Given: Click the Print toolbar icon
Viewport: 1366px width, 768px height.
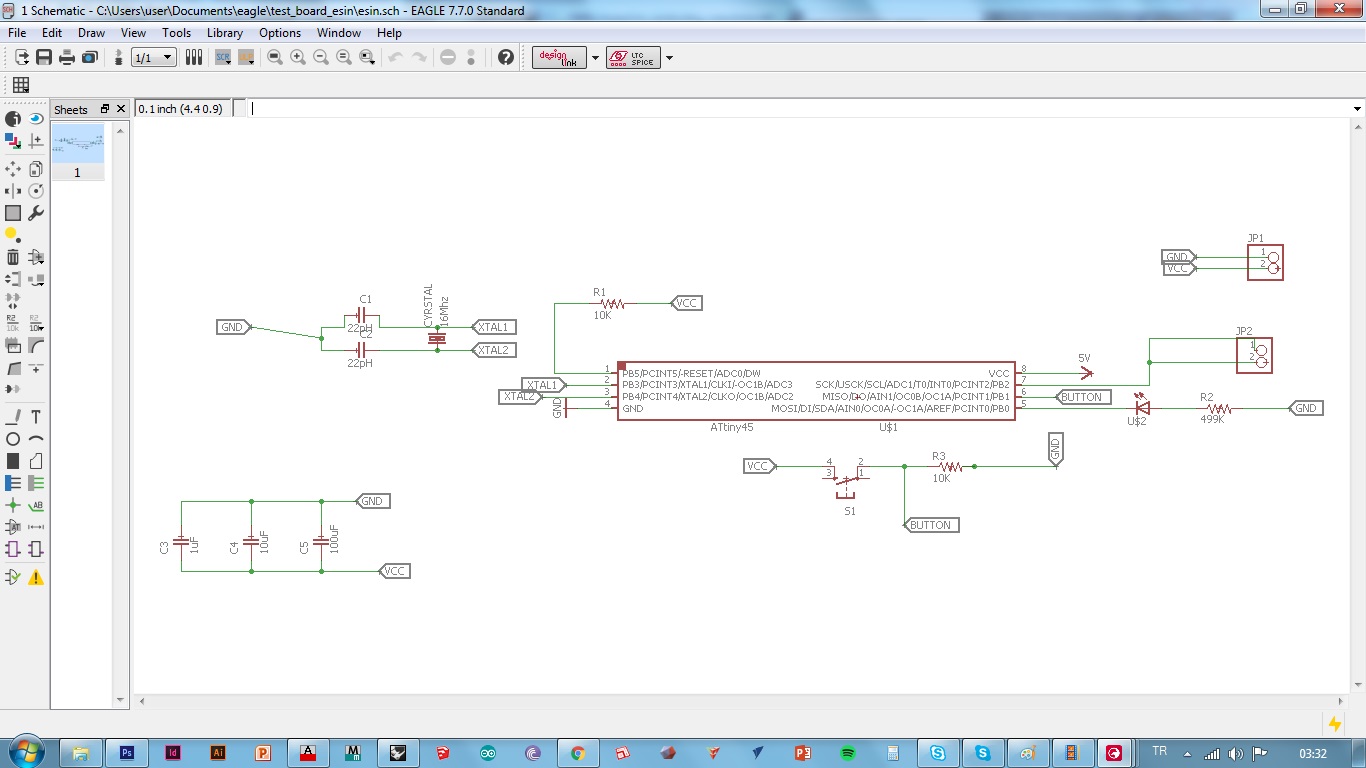Looking at the screenshot, I should tap(67, 57).
